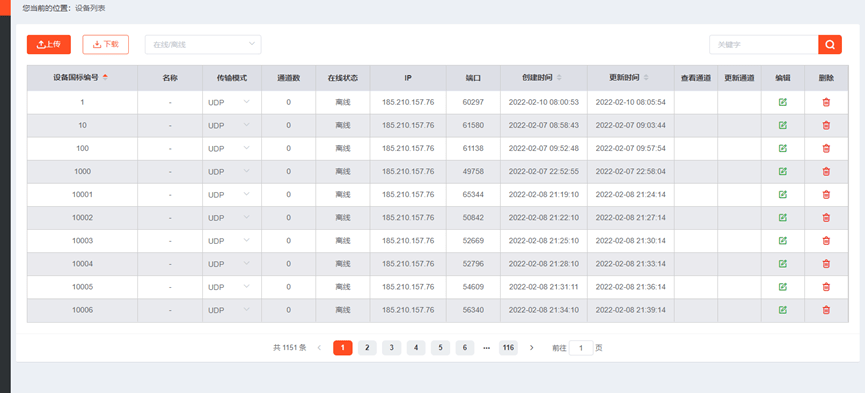Click the trash icon for device 10005
The width and height of the screenshot is (865, 393).
click(x=826, y=287)
